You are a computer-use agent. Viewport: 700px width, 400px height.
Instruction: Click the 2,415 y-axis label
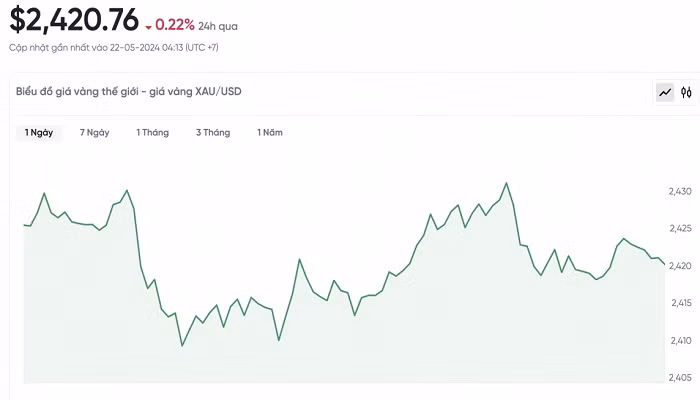click(x=680, y=302)
